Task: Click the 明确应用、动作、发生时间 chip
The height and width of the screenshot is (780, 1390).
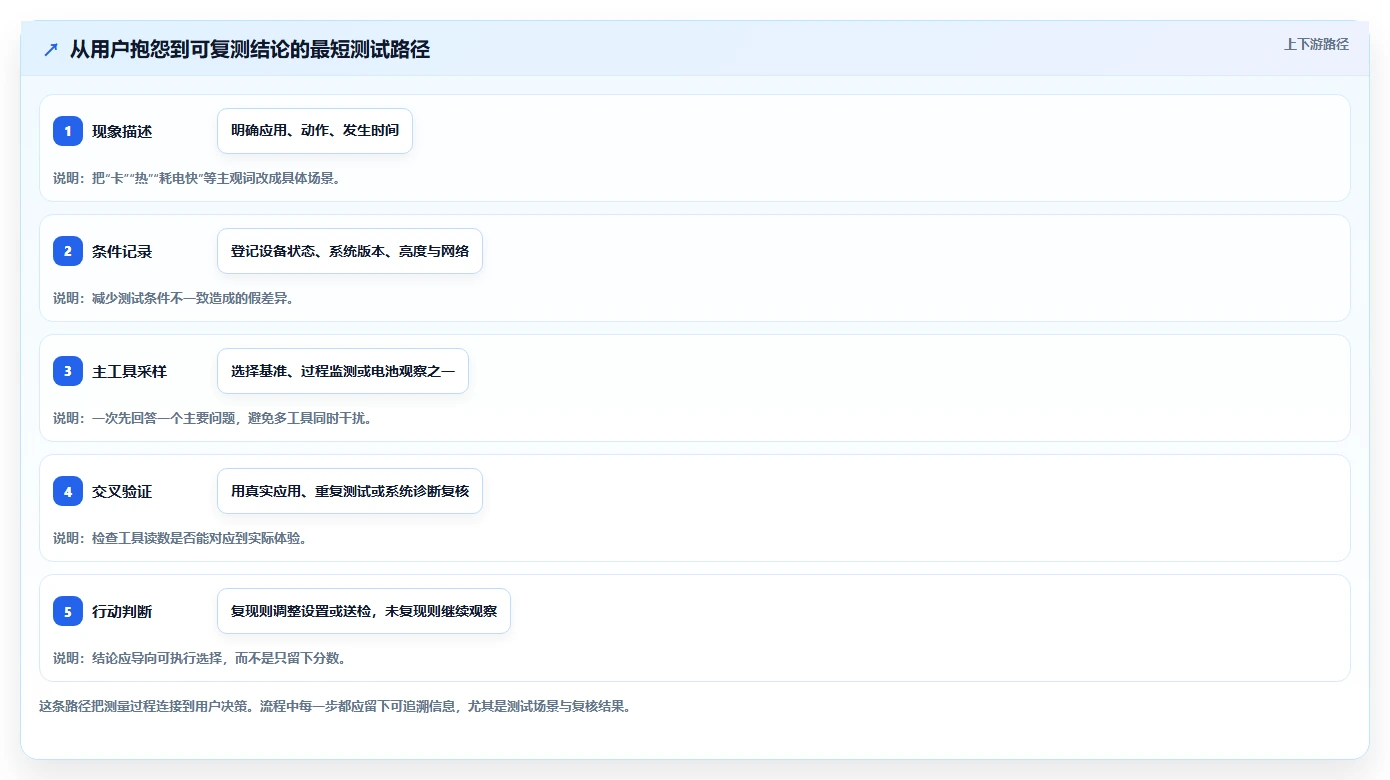Action: tap(315, 131)
